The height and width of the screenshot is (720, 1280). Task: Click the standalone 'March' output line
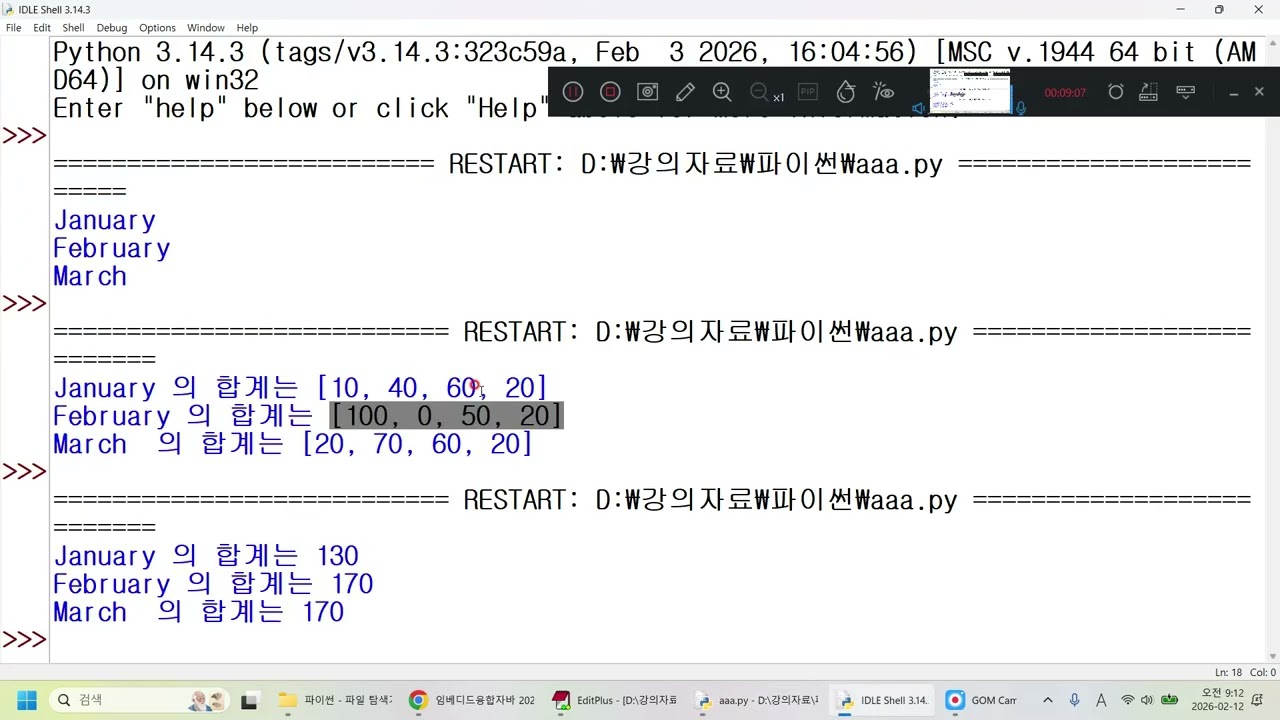[x=90, y=277]
